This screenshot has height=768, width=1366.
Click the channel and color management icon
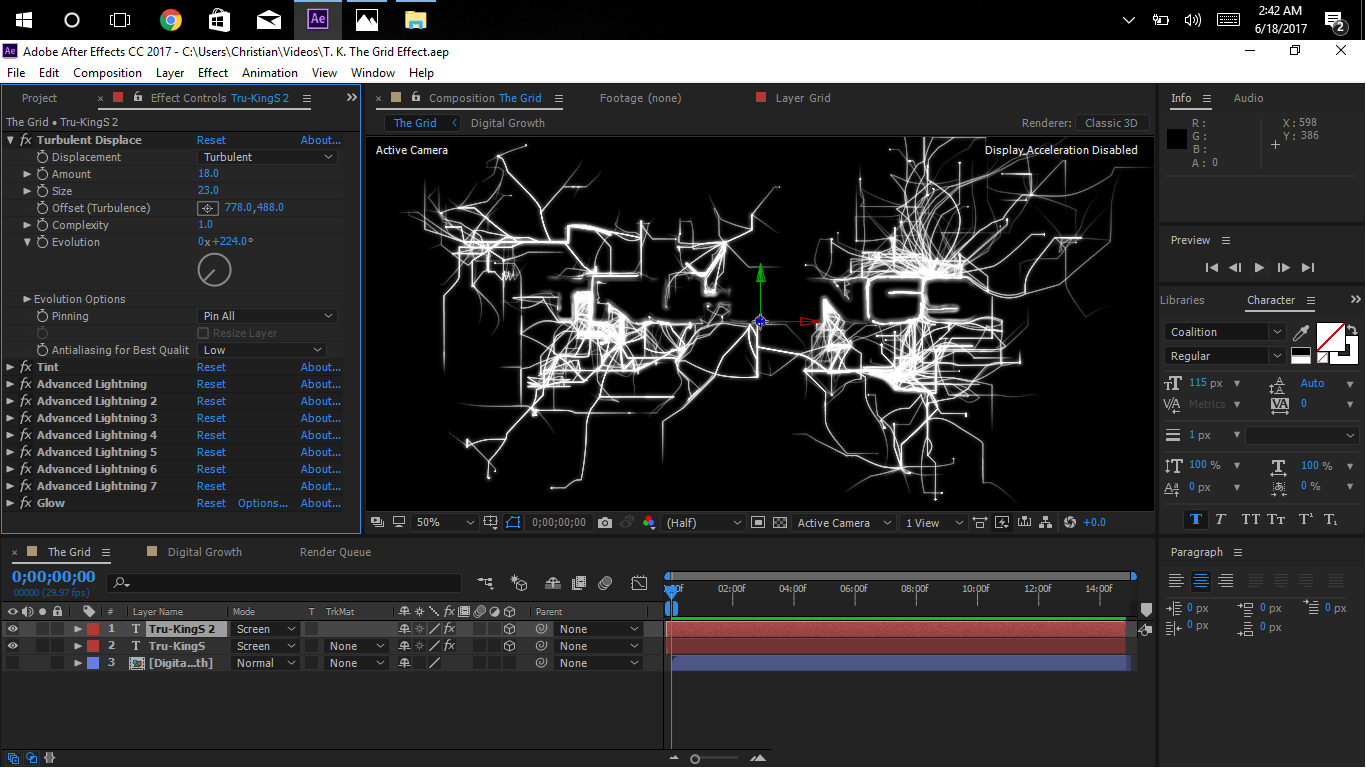649,523
